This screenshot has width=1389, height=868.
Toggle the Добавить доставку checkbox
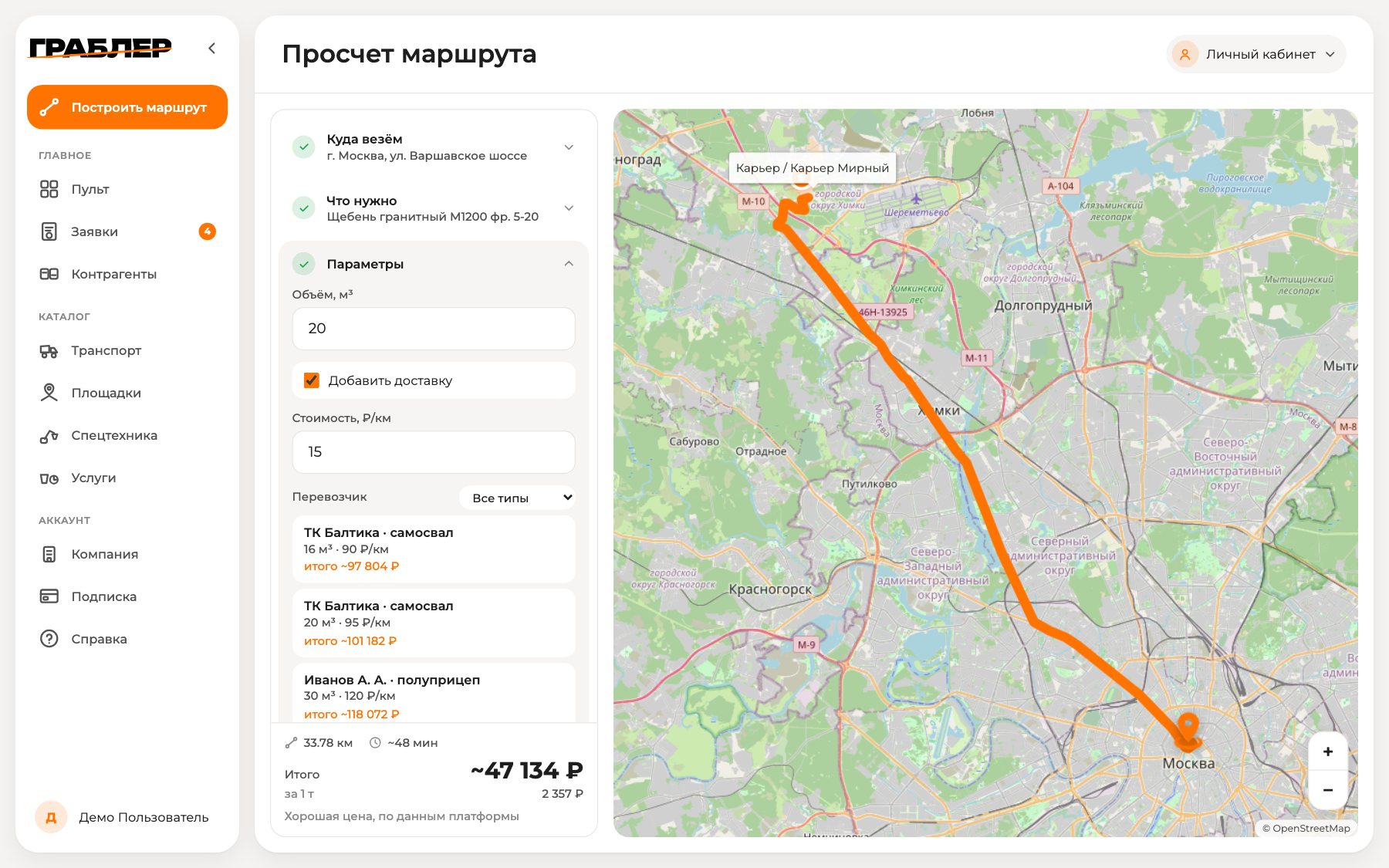click(312, 380)
